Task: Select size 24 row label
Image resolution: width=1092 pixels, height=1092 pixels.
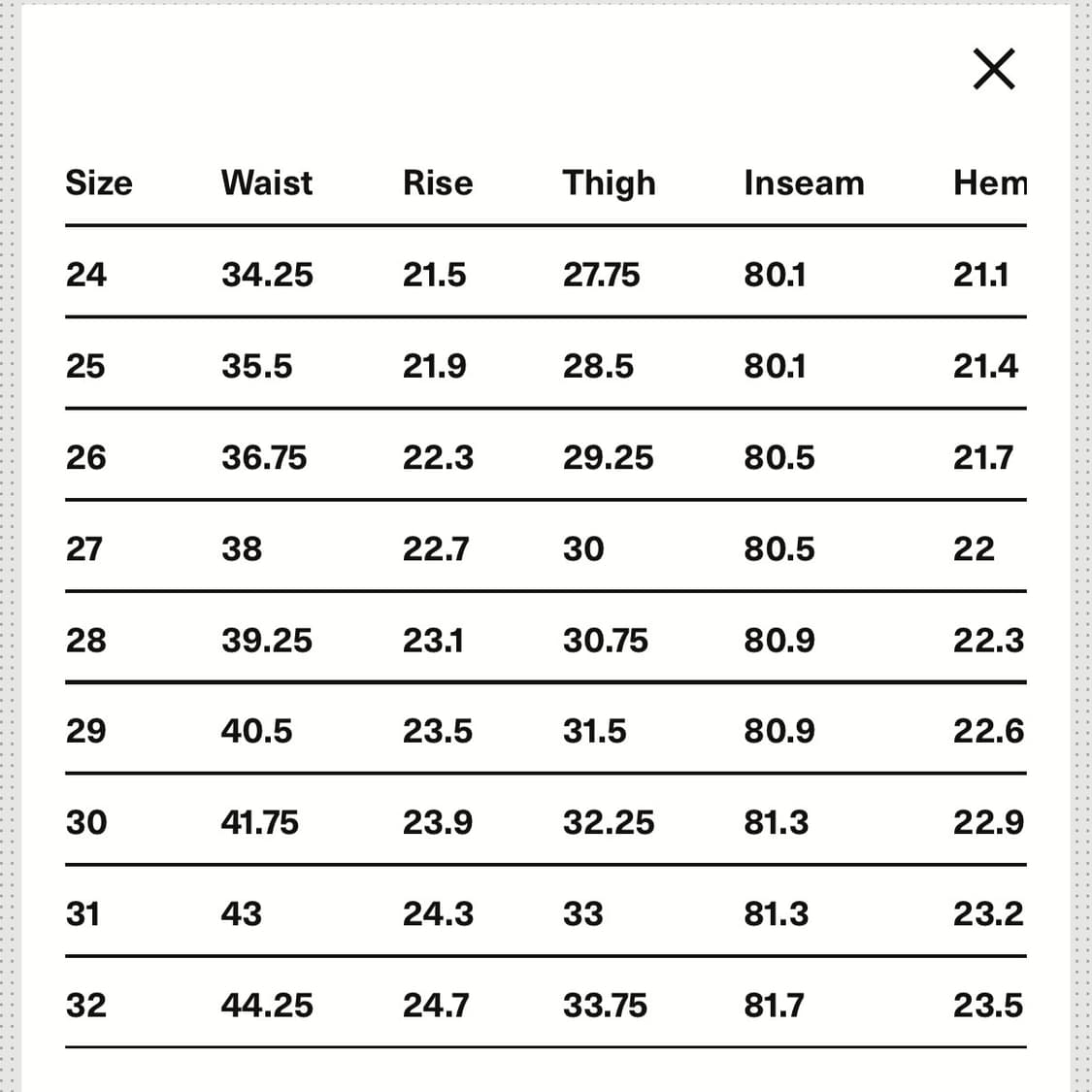Action: click(86, 275)
